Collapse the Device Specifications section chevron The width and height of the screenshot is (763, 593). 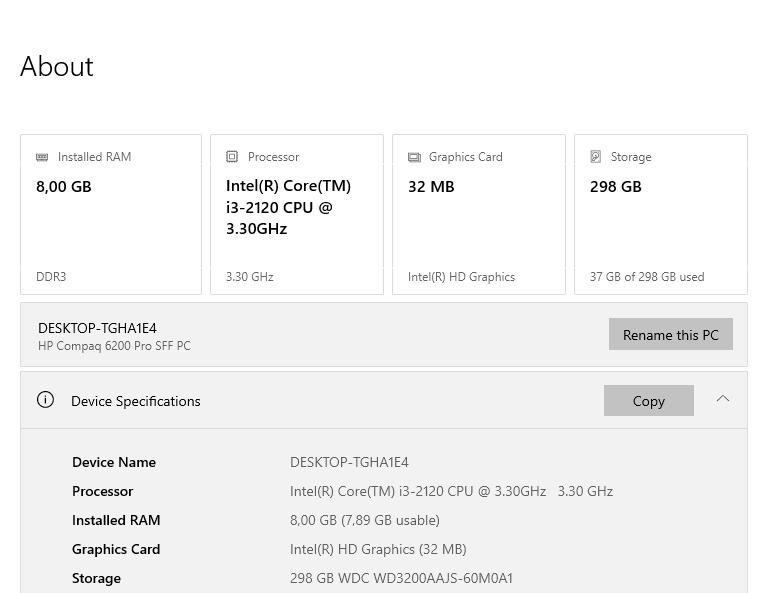tap(723, 399)
